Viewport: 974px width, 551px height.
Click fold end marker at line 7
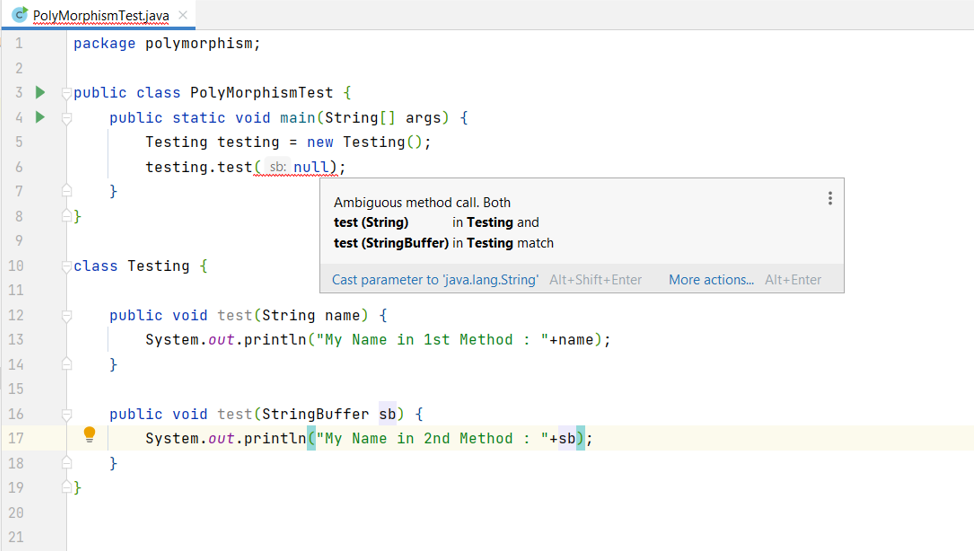(66, 191)
